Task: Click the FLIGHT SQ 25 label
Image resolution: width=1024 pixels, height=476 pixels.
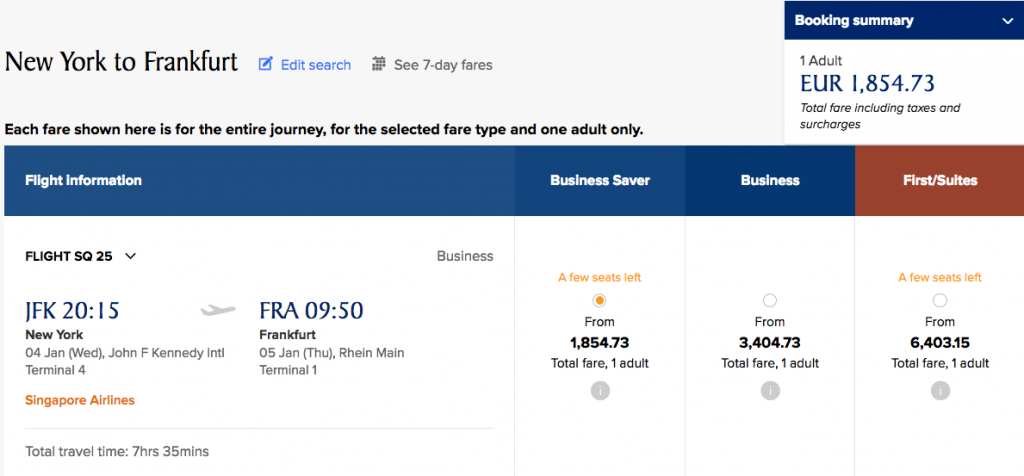Action: coord(68,256)
